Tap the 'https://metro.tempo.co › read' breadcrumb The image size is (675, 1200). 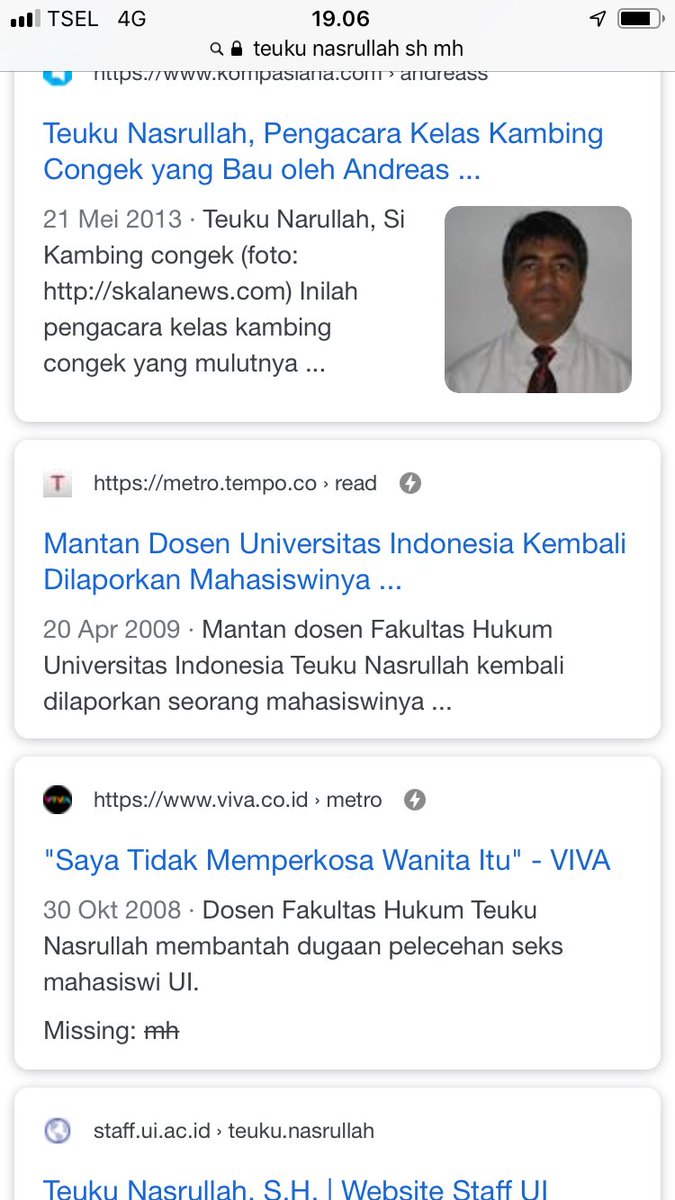tap(235, 484)
